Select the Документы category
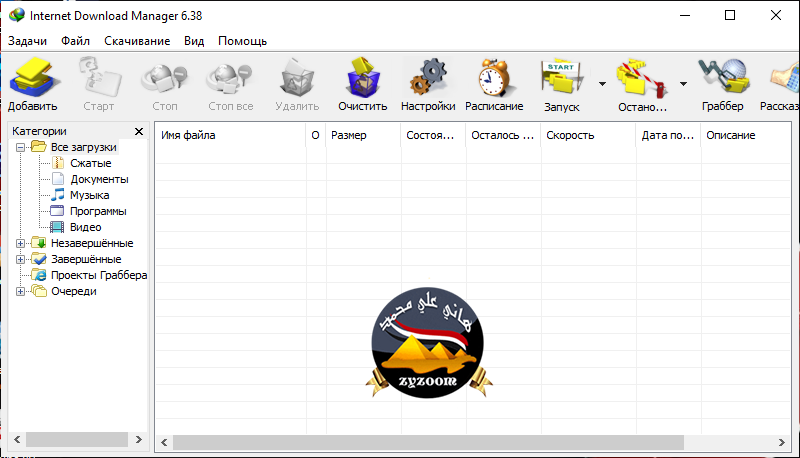Screen dimensions: 800x458 pos(99,179)
